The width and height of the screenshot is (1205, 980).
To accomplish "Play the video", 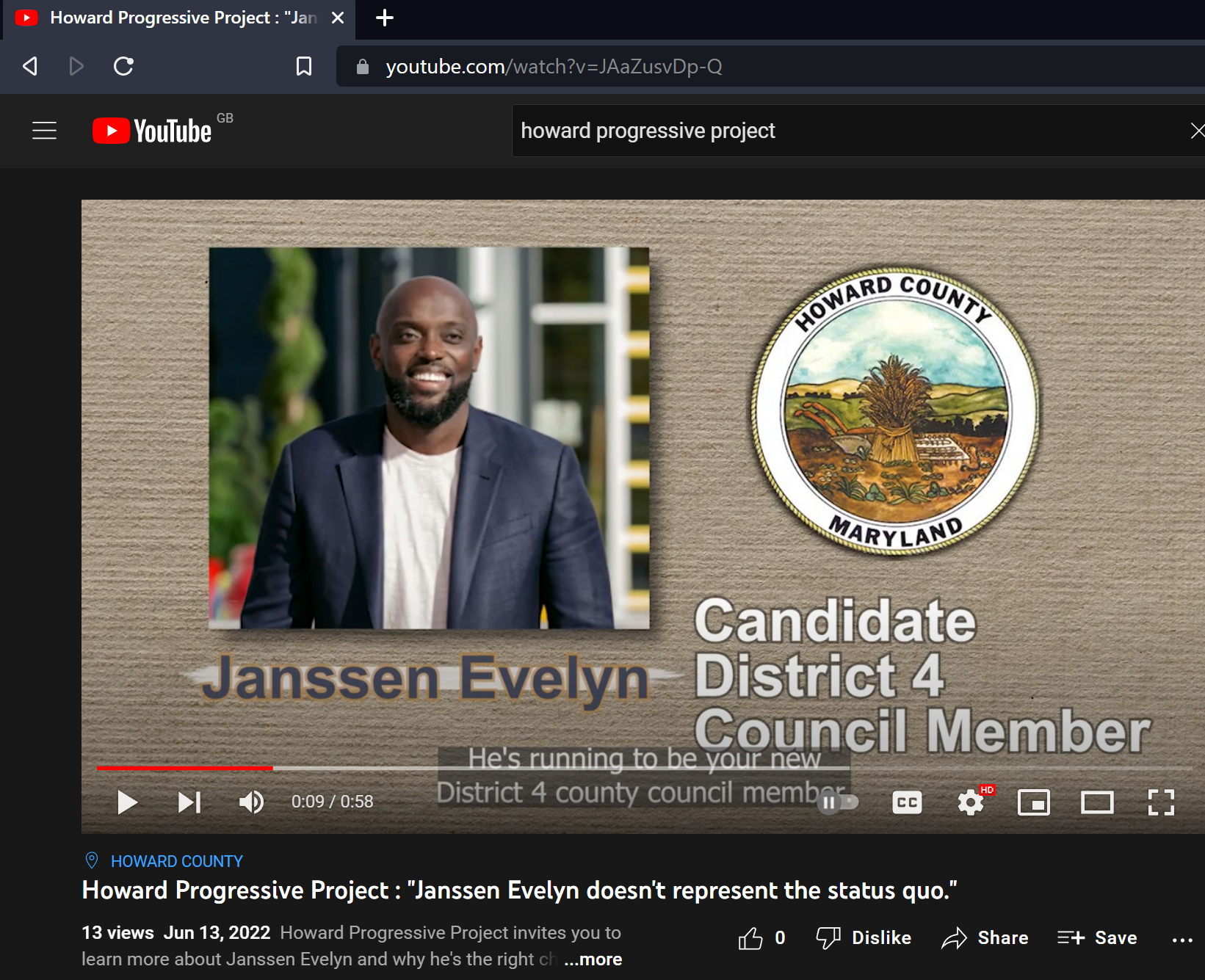I will tap(127, 802).
